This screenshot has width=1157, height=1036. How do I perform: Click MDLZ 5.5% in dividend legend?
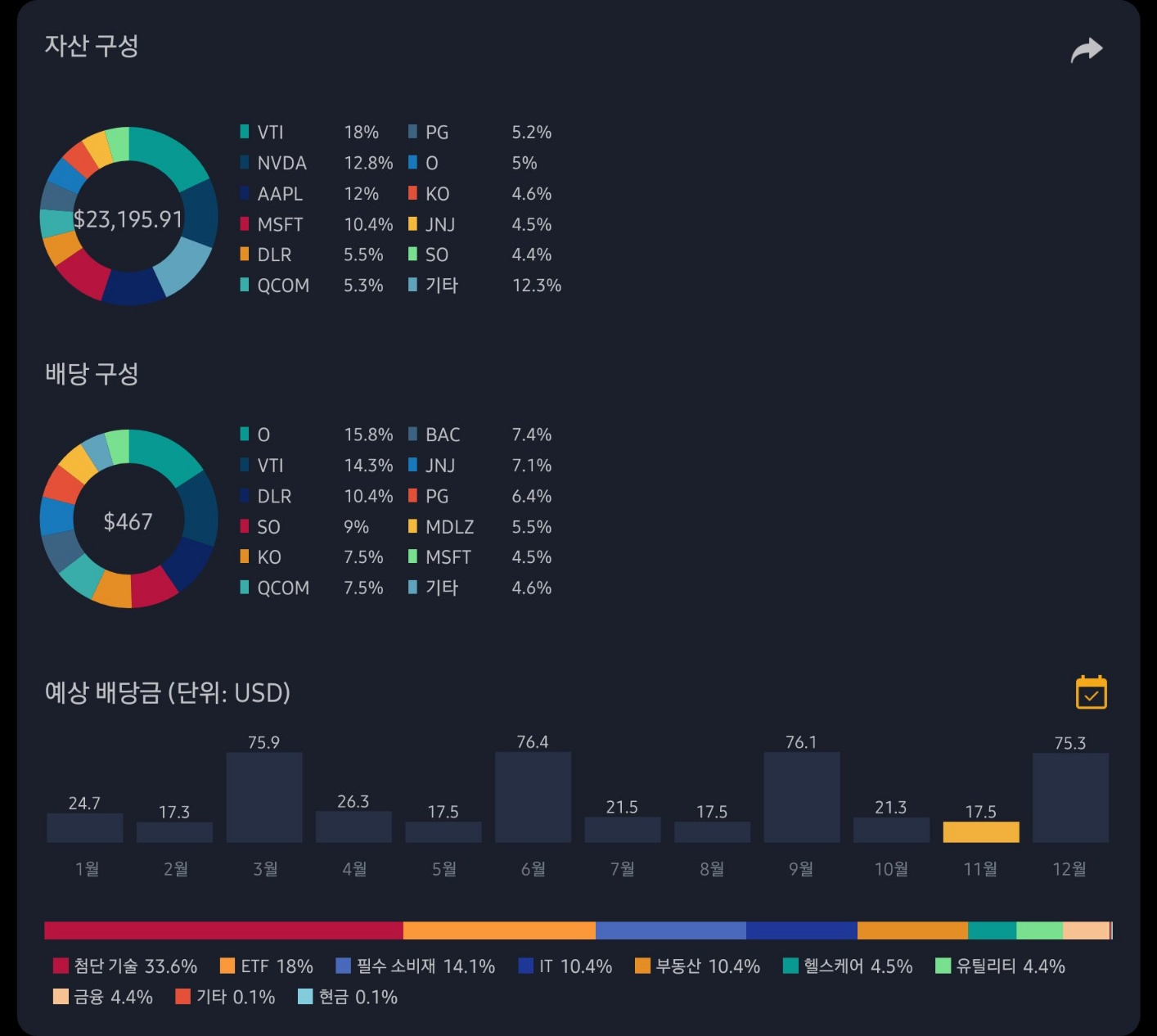point(480,527)
